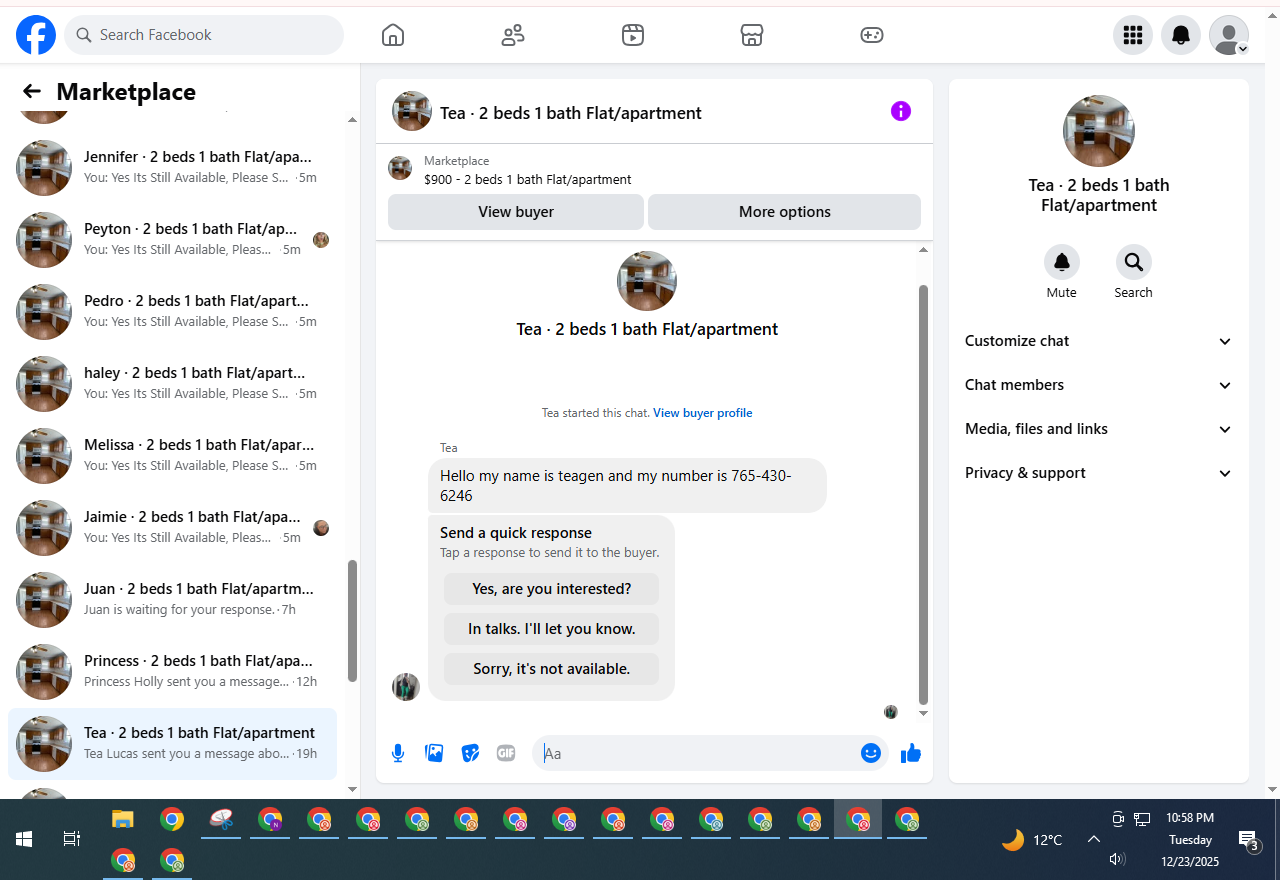Expand the Chat members section
1280x880 pixels.
pos(1099,385)
